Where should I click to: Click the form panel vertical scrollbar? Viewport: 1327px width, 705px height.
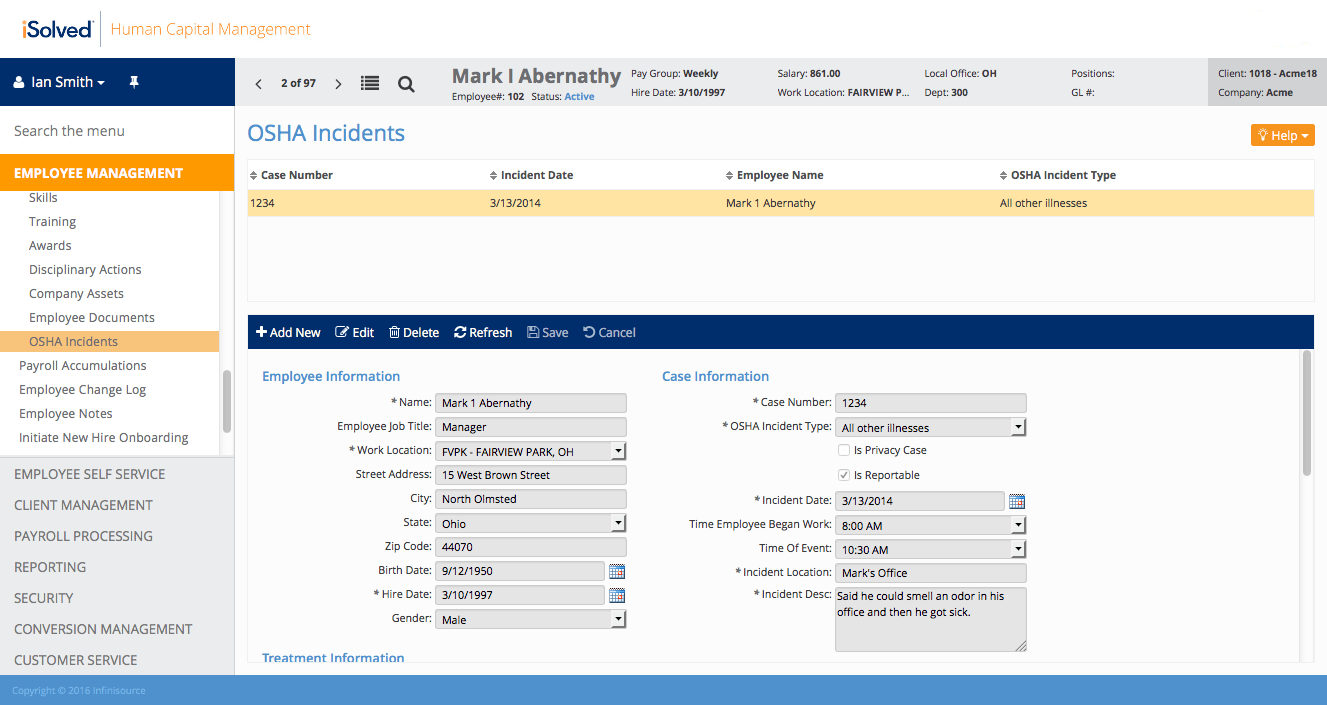pyautogui.click(x=1306, y=415)
